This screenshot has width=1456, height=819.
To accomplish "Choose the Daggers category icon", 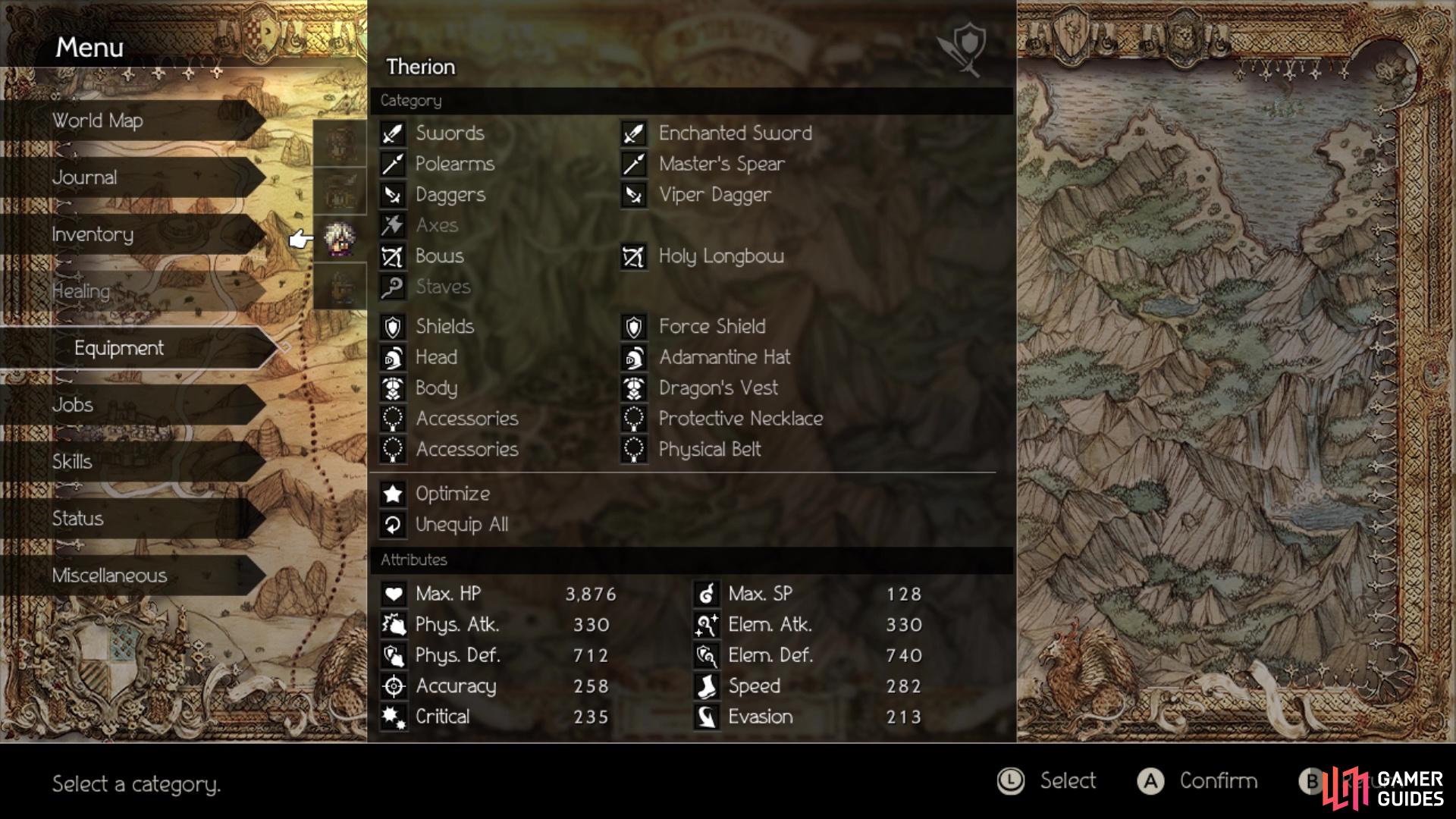I will 393,195.
